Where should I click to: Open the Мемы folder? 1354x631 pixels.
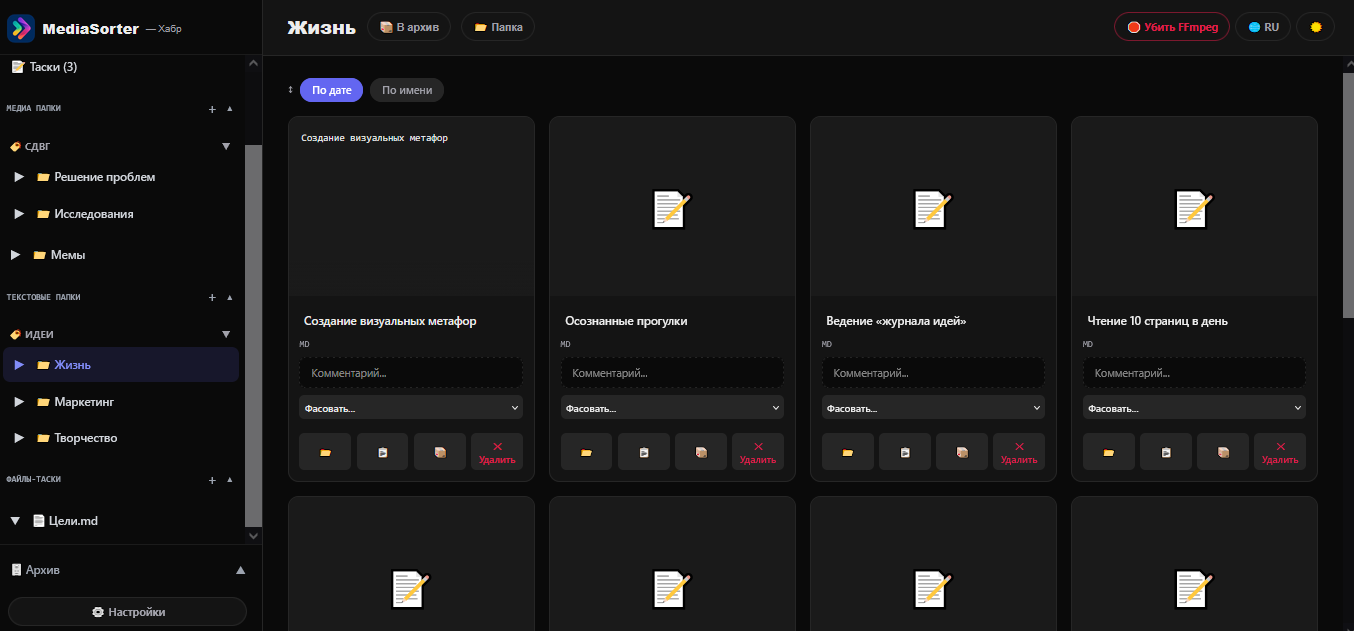(x=60, y=255)
